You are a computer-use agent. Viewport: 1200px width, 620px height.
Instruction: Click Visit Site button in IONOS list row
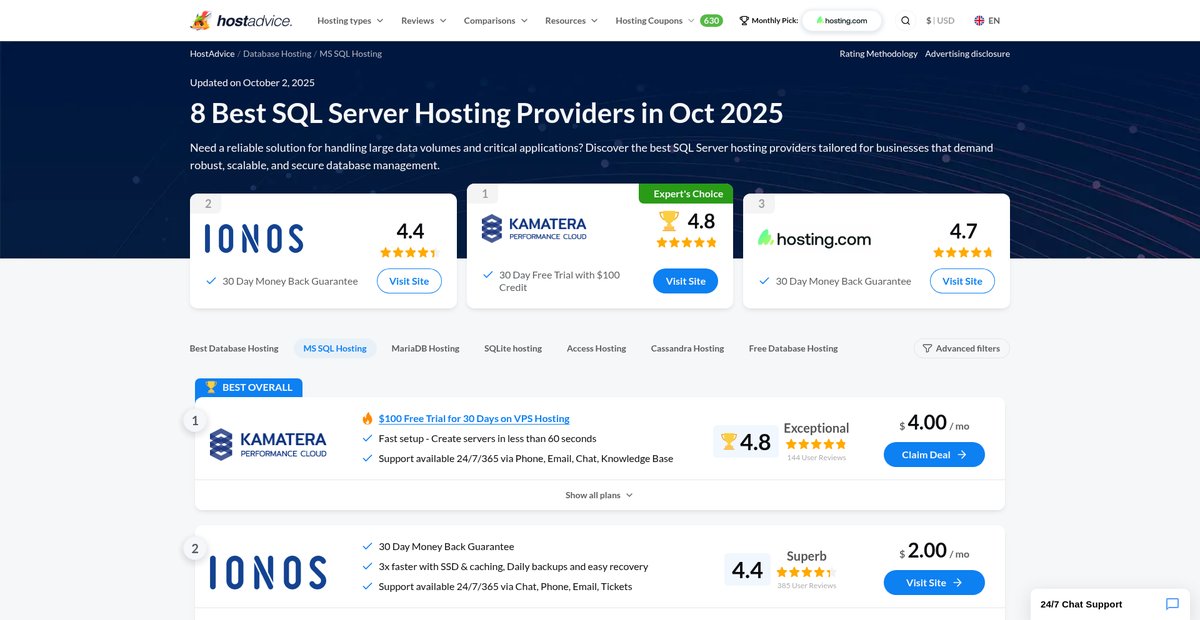pos(934,582)
